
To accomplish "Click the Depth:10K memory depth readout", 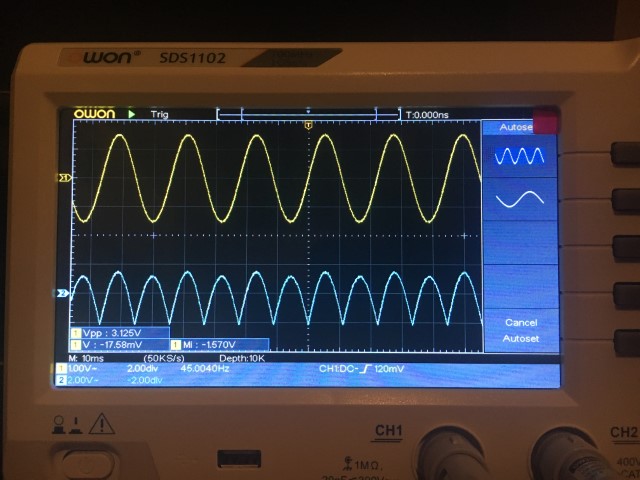I will point(242,358).
